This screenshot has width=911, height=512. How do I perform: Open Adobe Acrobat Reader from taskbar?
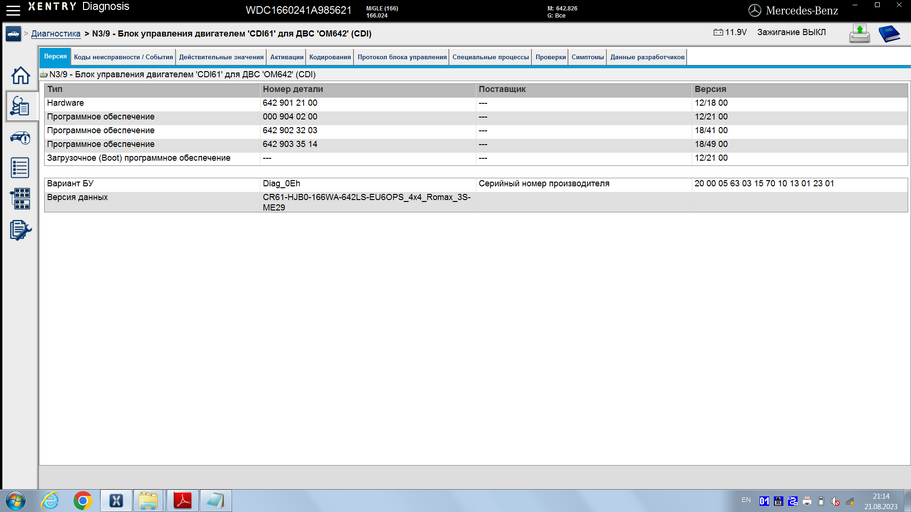pyautogui.click(x=182, y=500)
